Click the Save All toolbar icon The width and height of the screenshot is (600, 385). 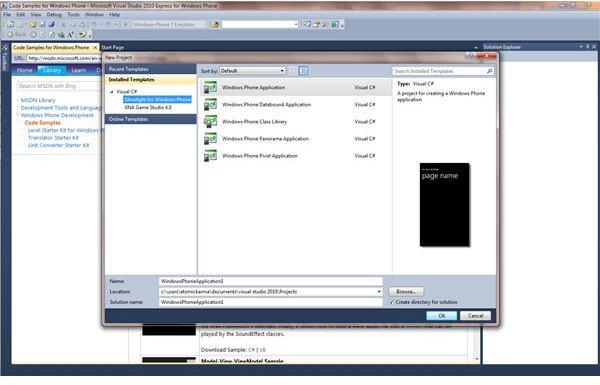(x=52, y=24)
